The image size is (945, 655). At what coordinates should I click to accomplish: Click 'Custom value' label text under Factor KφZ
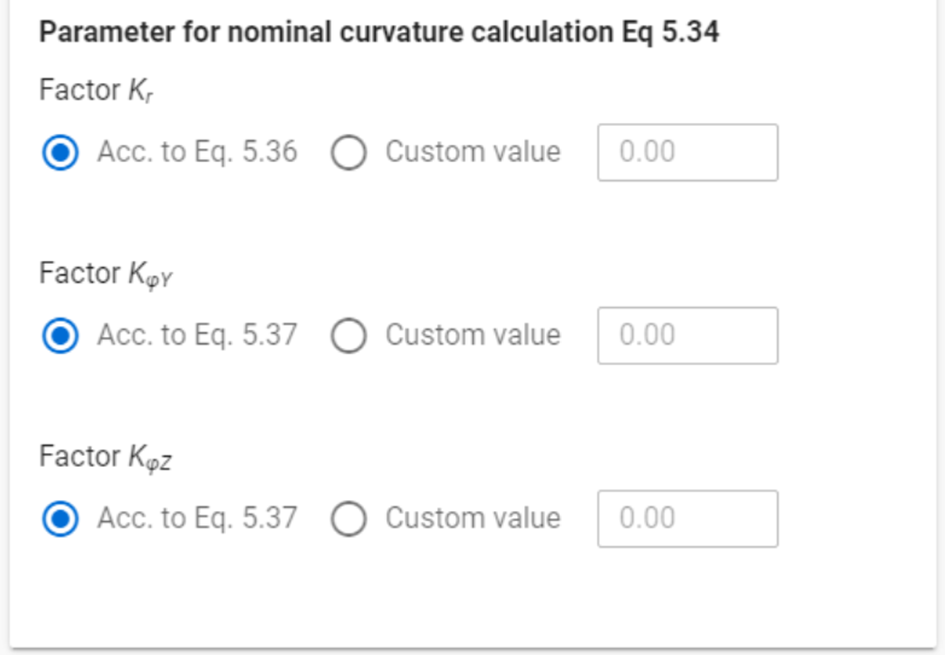click(473, 518)
